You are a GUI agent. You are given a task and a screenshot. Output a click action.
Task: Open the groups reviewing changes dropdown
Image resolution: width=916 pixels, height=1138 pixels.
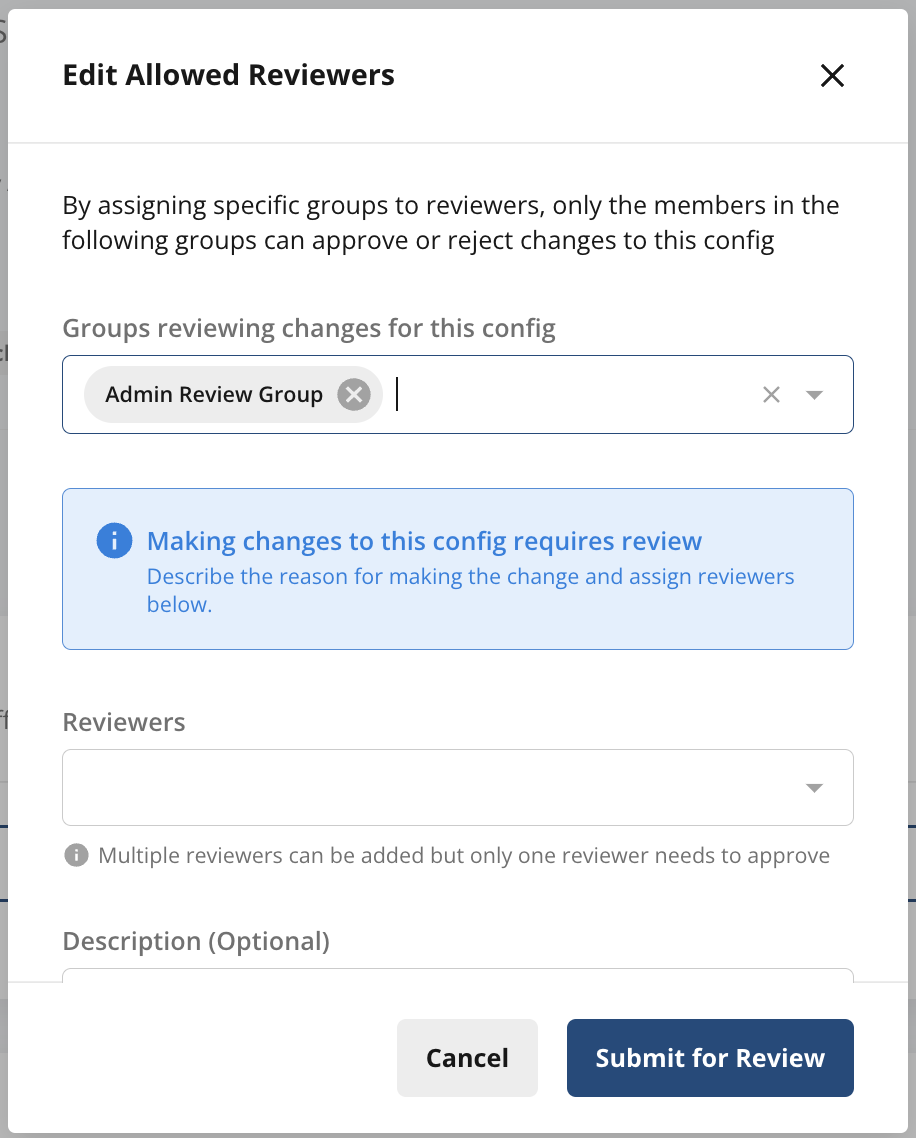pos(814,394)
